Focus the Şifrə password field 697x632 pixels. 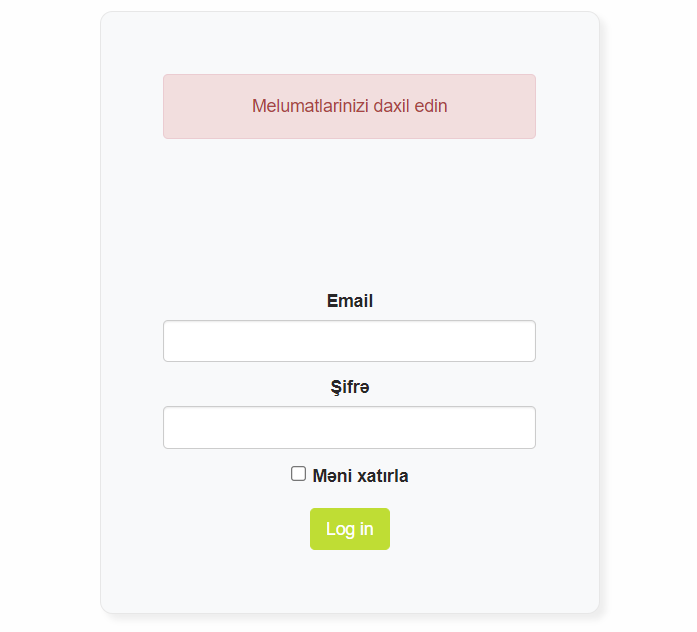coord(349,427)
